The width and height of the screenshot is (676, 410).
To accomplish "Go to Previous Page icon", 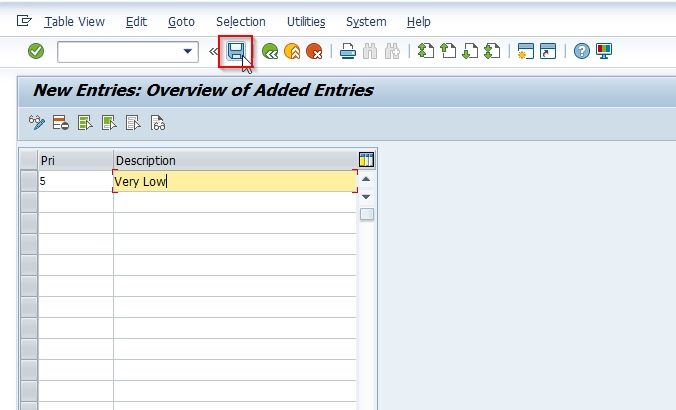I will click(x=448, y=51).
